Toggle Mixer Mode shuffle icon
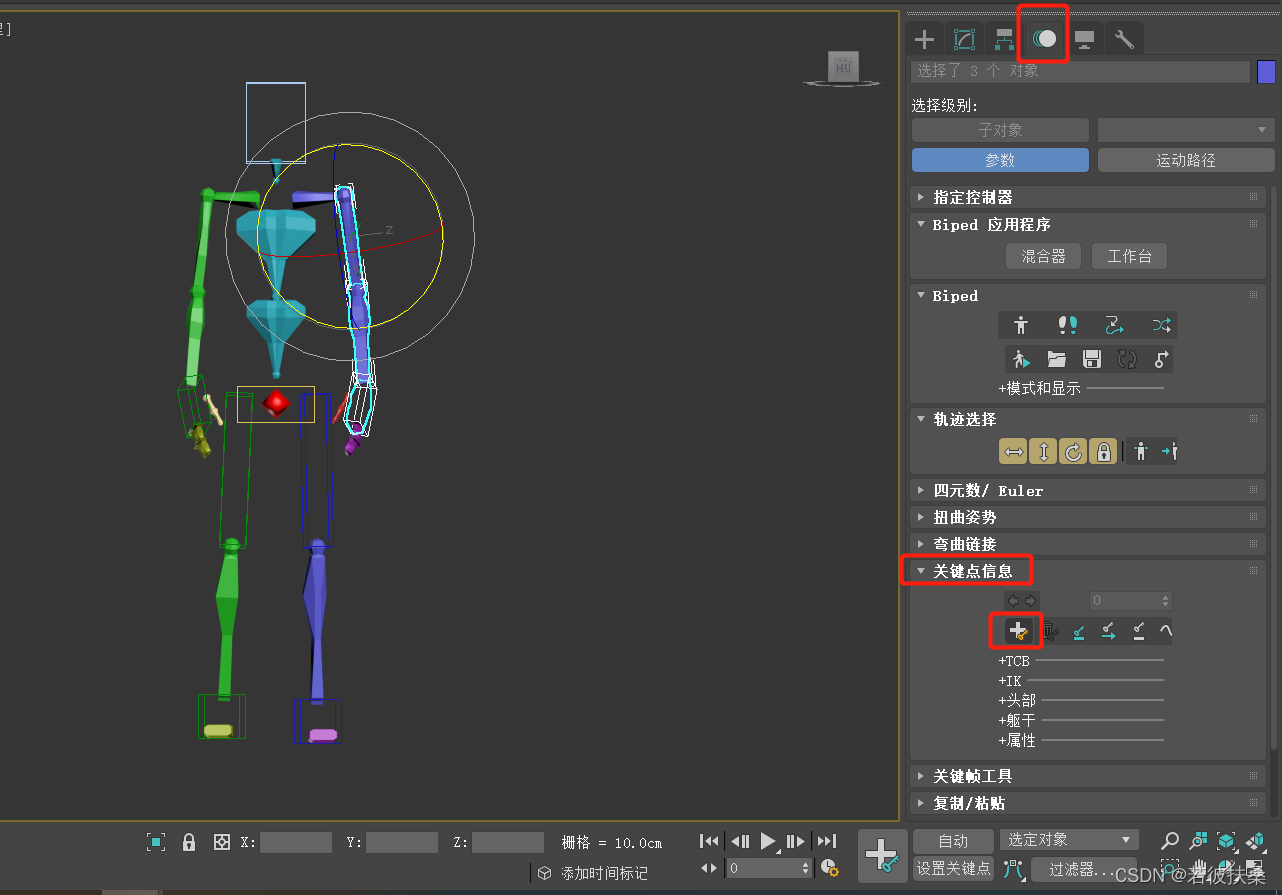Viewport: 1282px width, 895px height. [1160, 325]
